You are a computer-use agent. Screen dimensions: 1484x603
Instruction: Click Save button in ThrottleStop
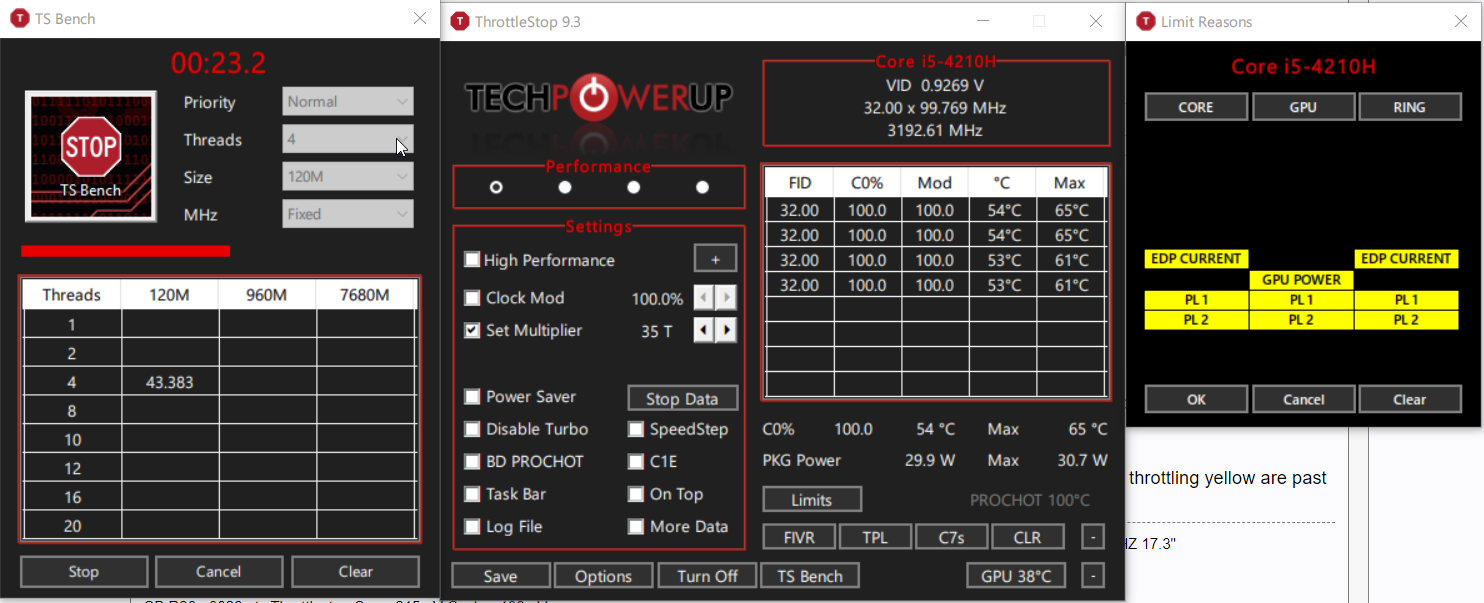click(x=501, y=576)
